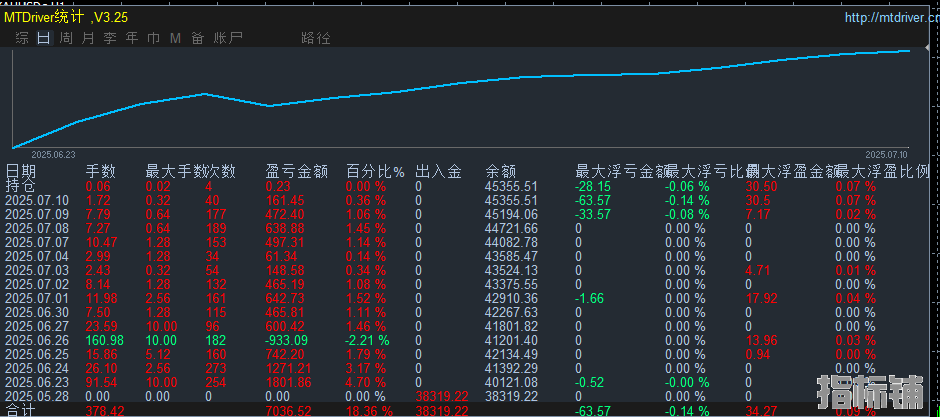The width and height of the screenshot is (940, 417).
Task: Click the 40121.08 balance cell
Action: point(511,382)
